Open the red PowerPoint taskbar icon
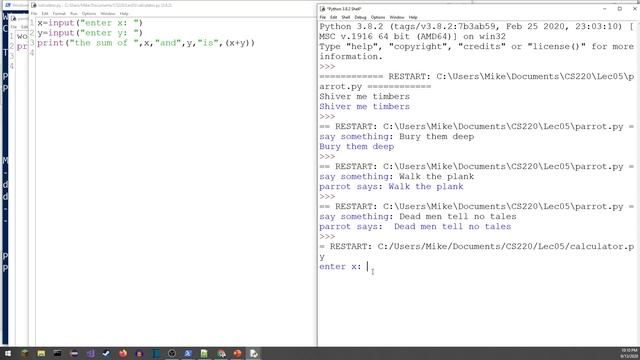The image size is (640, 360). coord(237,353)
